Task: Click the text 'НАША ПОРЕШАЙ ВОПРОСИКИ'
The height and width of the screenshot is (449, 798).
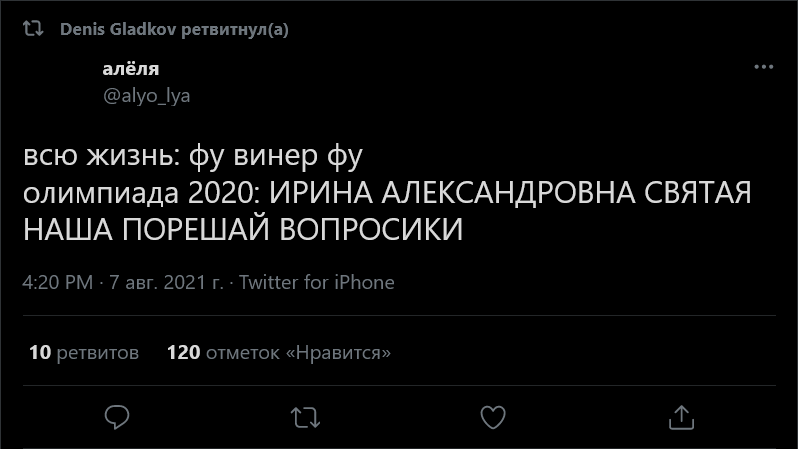Action: [x=244, y=228]
